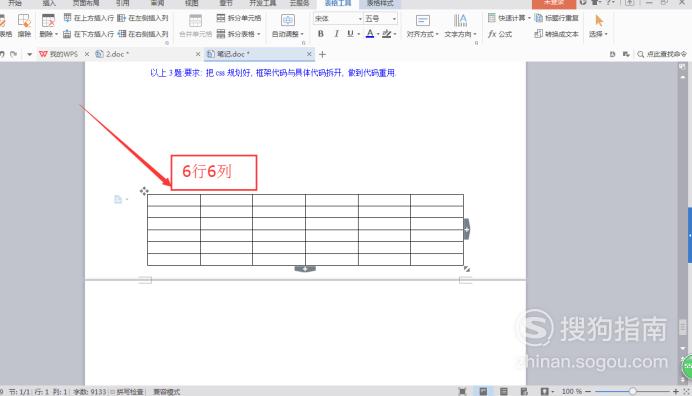The image size is (692, 396).
Task: Open the Developer Tools (开发工具) tab
Action: [x=263, y=4]
